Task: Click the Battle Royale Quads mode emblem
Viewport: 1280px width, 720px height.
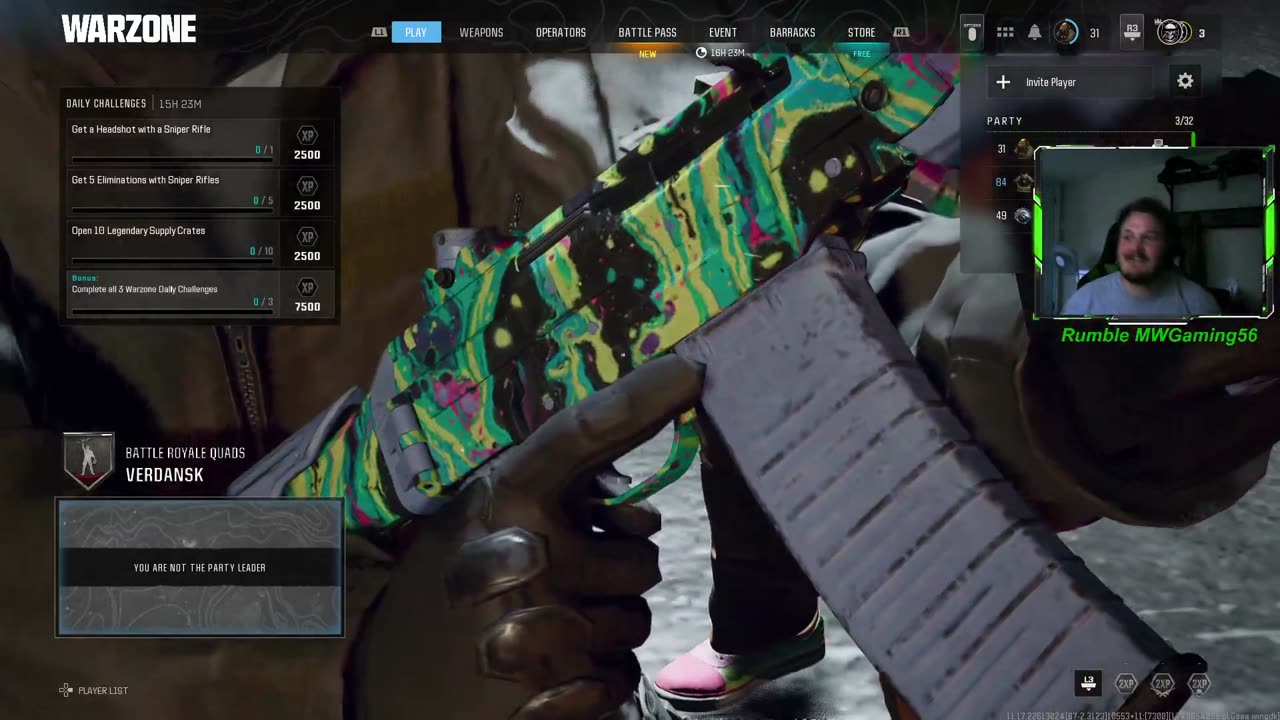Action: tap(88, 461)
